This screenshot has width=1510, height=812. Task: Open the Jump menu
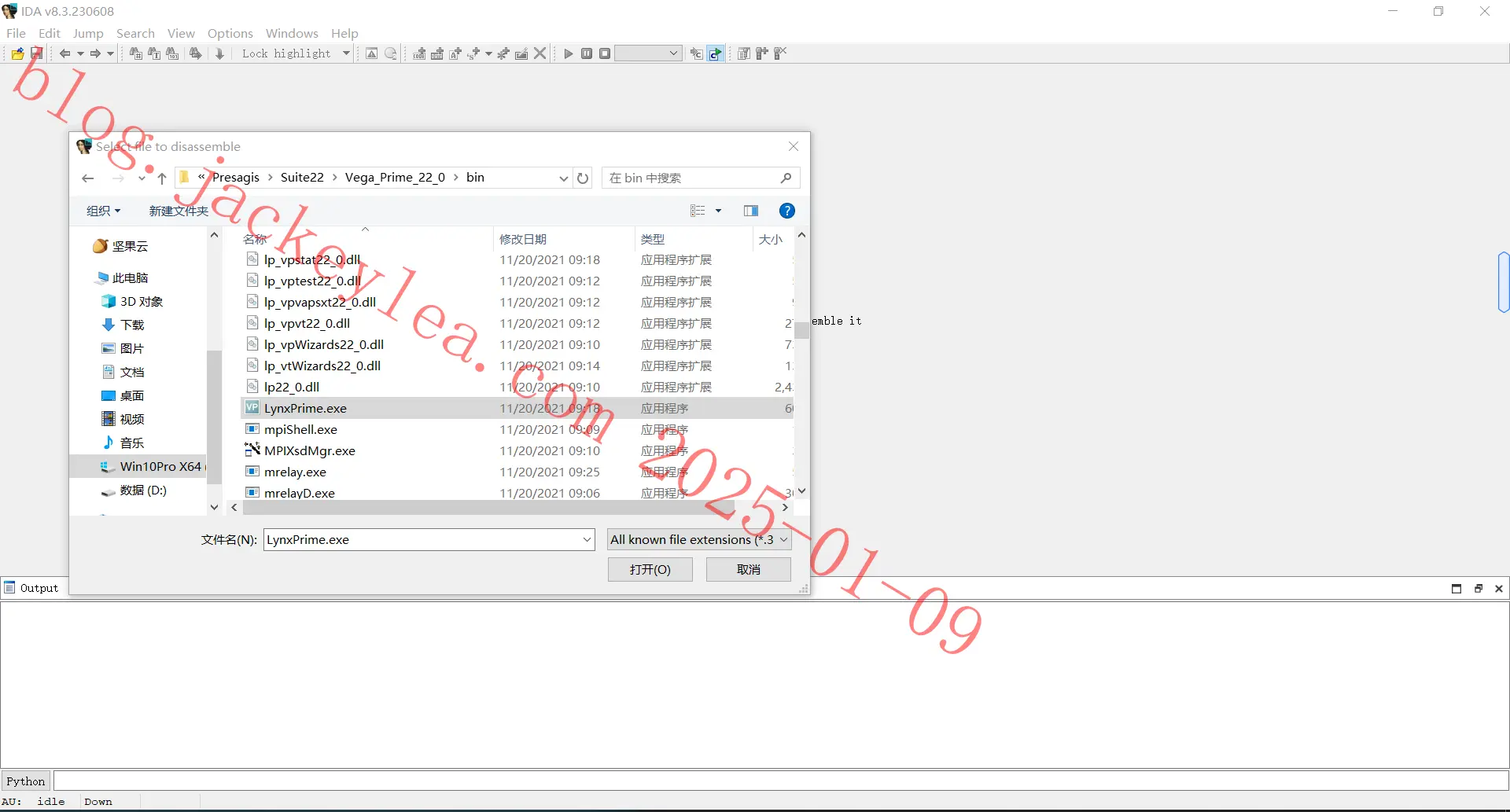coord(88,33)
